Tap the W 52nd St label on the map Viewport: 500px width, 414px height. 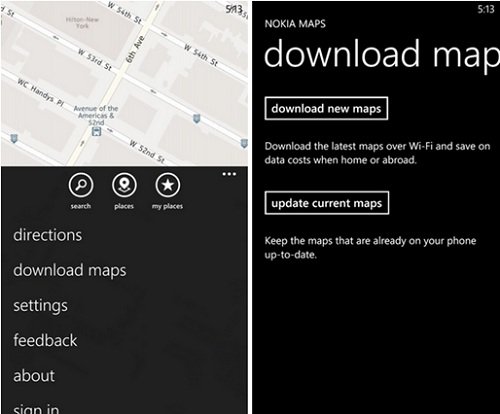[x=147, y=152]
